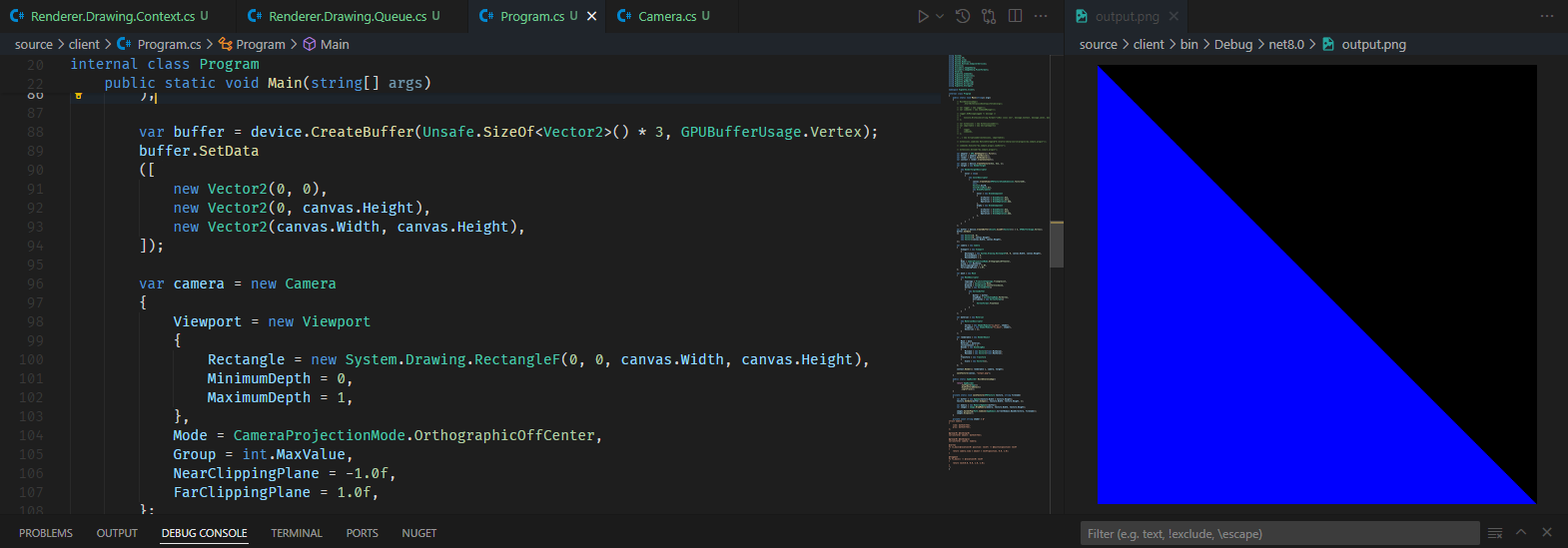1568x548 pixels.
Task: Click the open changes compare icon
Action: [x=989, y=16]
